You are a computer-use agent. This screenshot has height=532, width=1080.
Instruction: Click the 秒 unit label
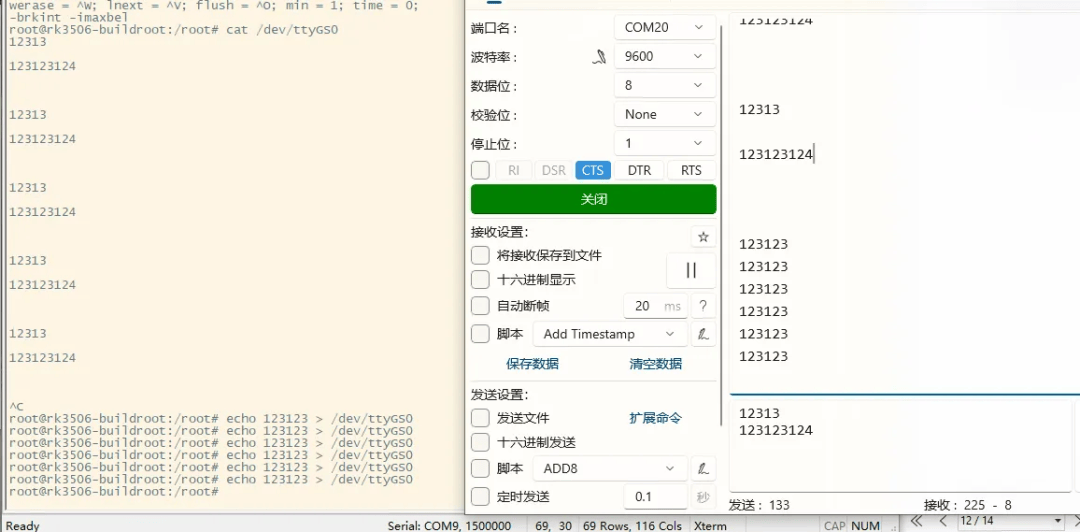pyautogui.click(x=703, y=496)
